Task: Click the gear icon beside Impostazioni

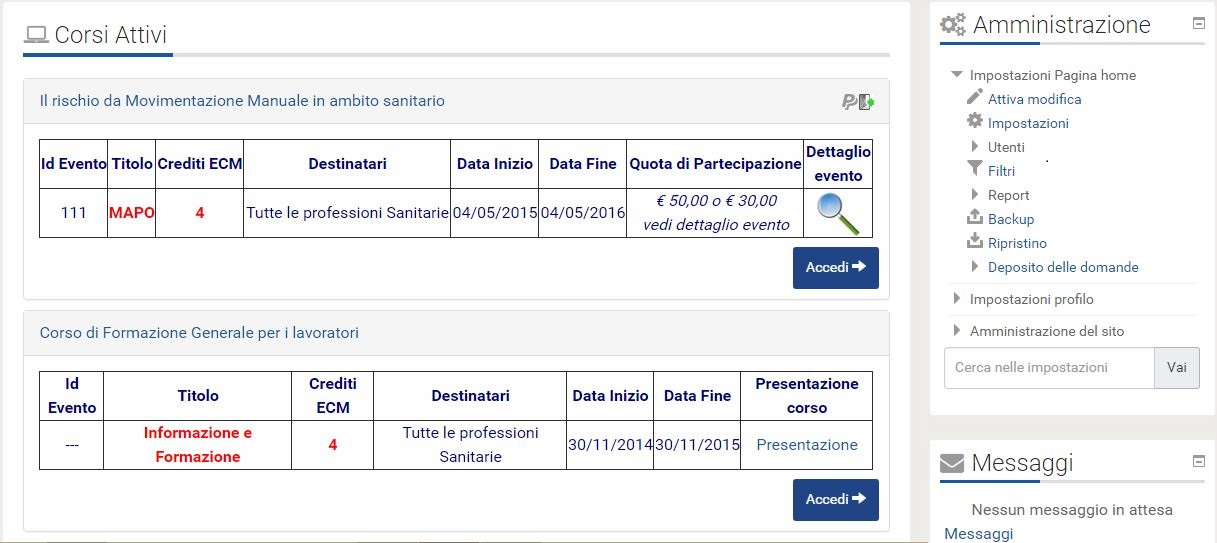Action: (975, 121)
